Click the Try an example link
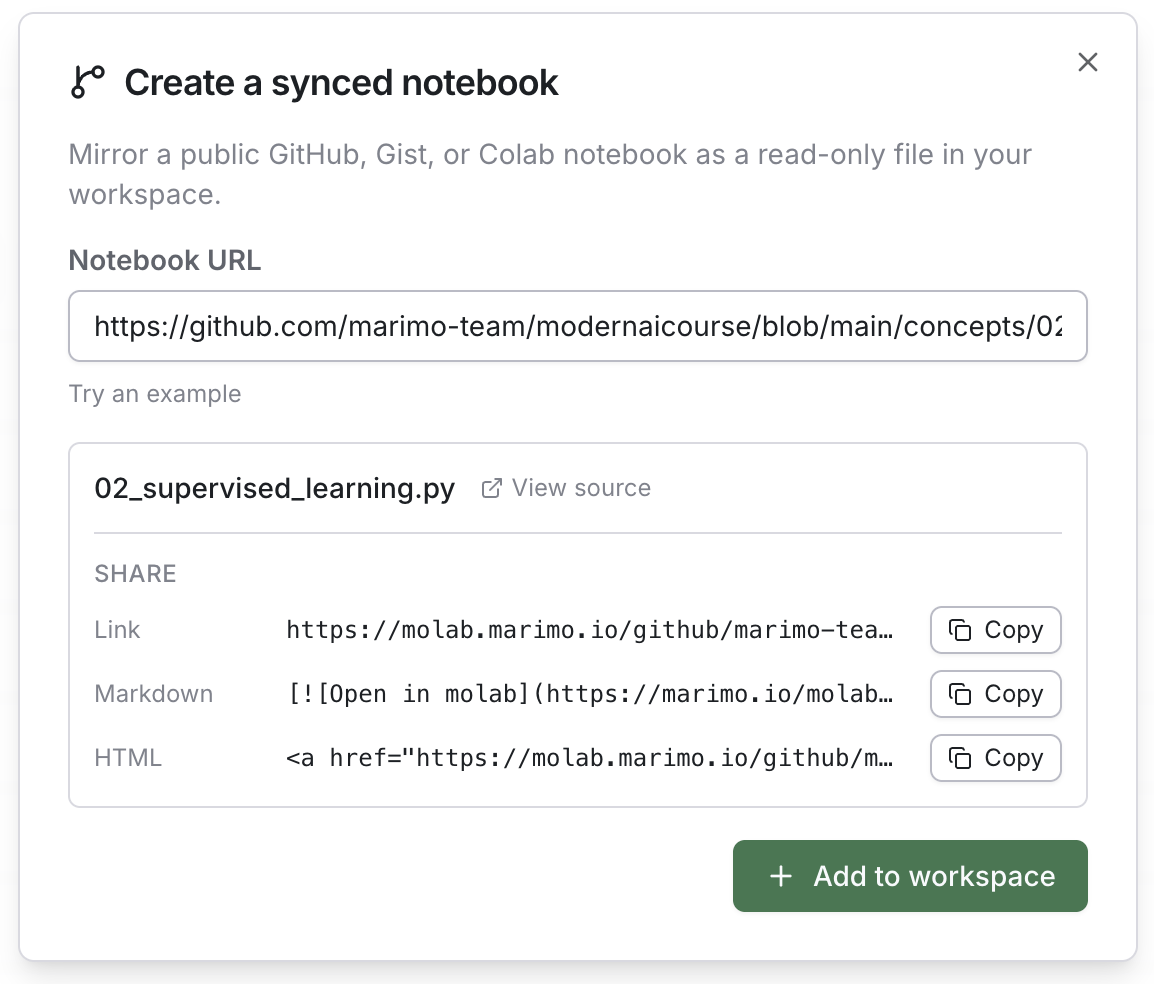 tap(155, 394)
